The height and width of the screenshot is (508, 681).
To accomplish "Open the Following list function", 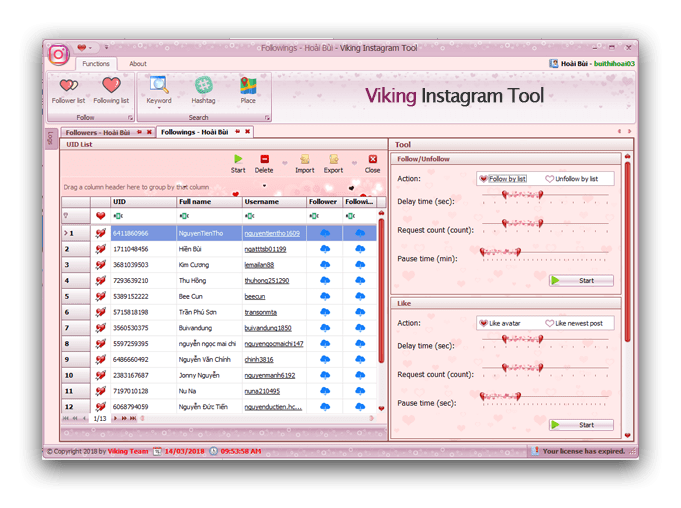I will 111,91.
